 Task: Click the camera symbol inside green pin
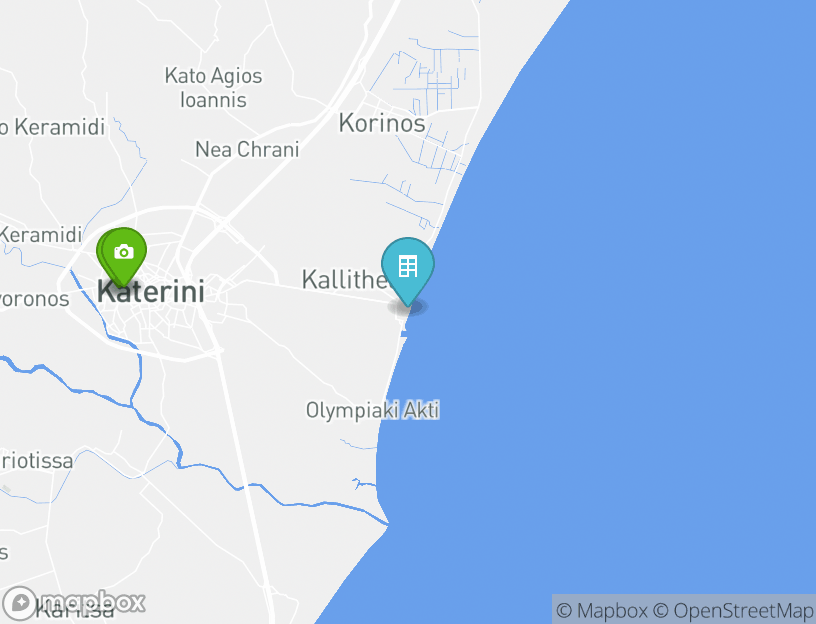(124, 252)
